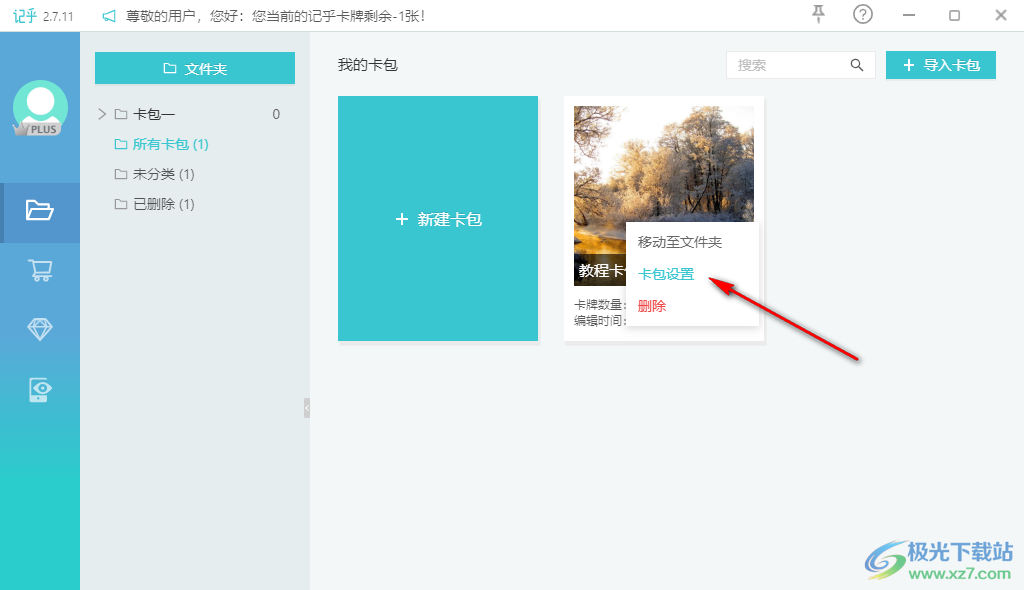The width and height of the screenshot is (1024, 590).
Task: Choose 卡包设置 from context menu
Action: pos(666,274)
